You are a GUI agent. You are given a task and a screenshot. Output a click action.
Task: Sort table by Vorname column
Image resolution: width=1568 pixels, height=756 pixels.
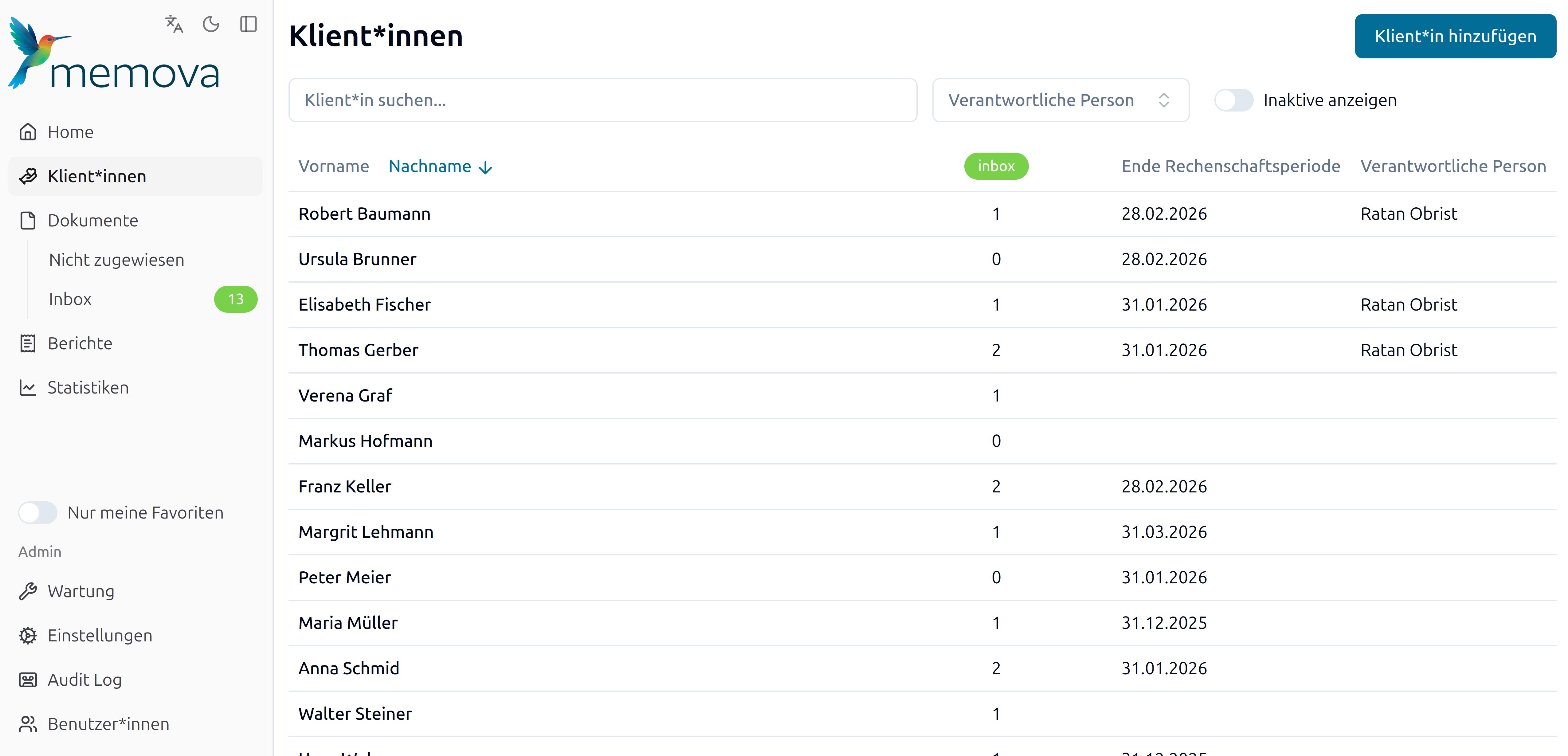coord(334,166)
